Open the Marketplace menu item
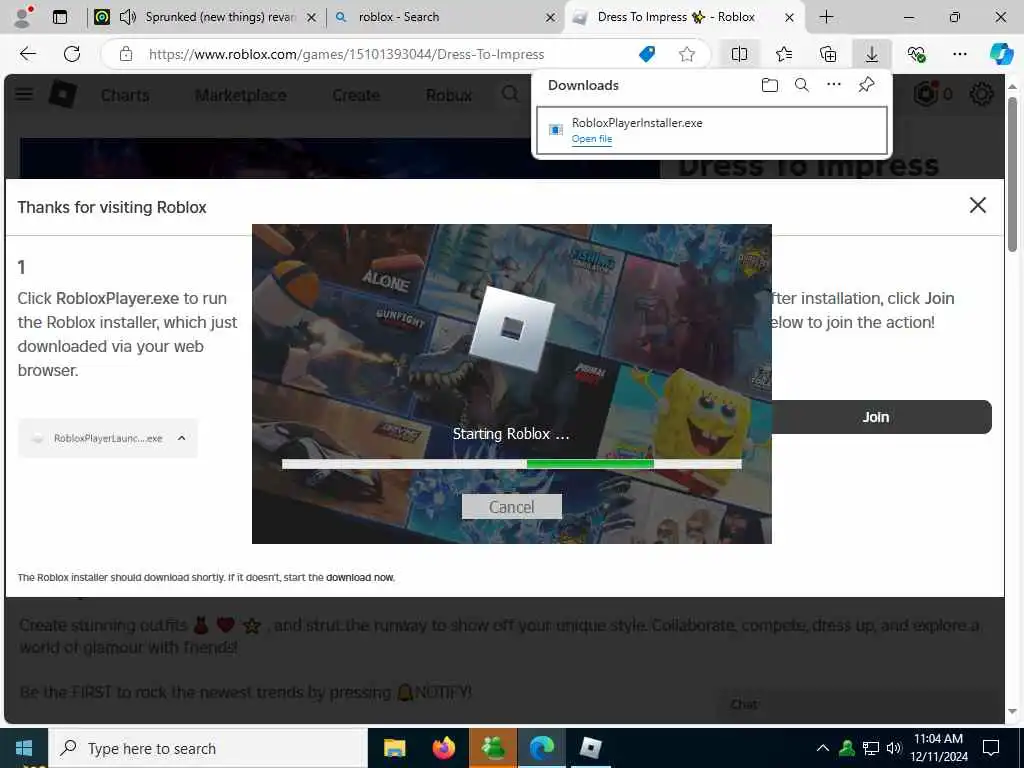 (x=240, y=95)
